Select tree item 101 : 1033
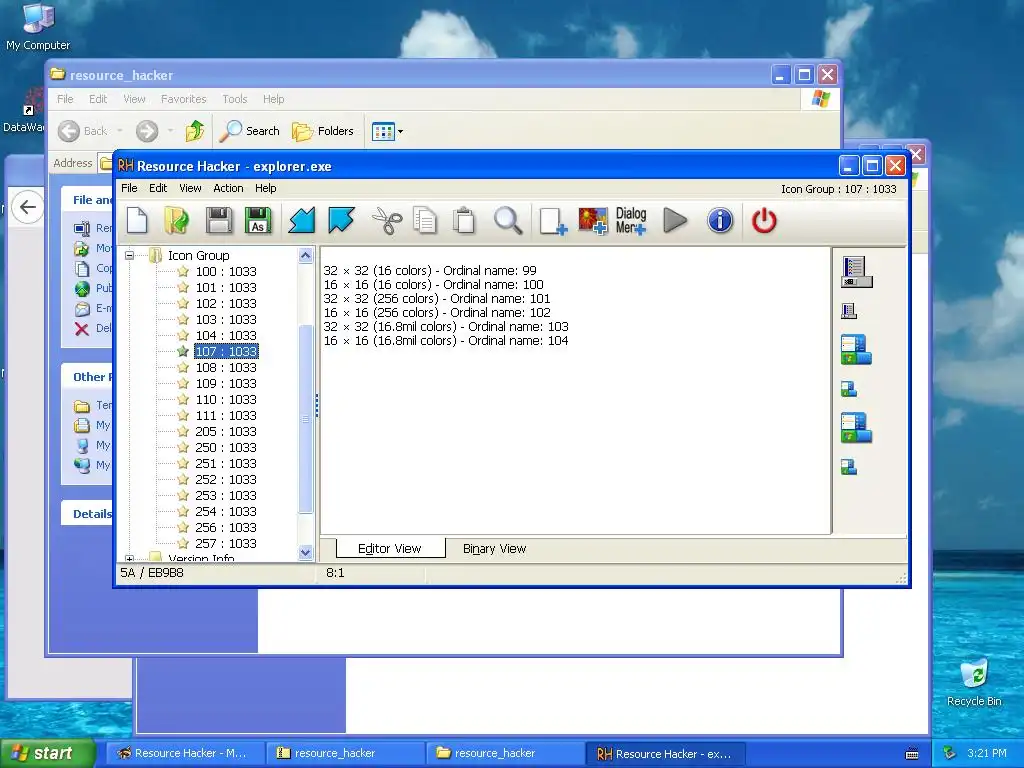Screen dimensions: 1024x768 click(x=226, y=287)
